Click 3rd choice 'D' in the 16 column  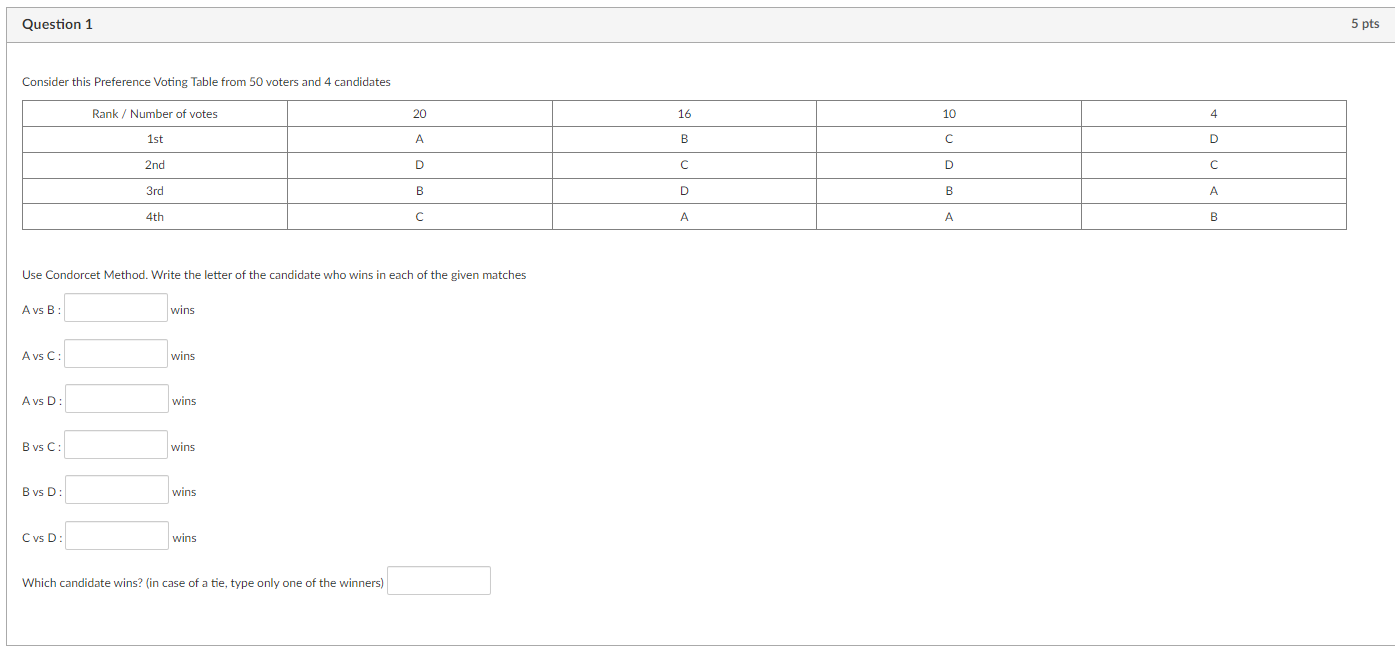click(684, 191)
